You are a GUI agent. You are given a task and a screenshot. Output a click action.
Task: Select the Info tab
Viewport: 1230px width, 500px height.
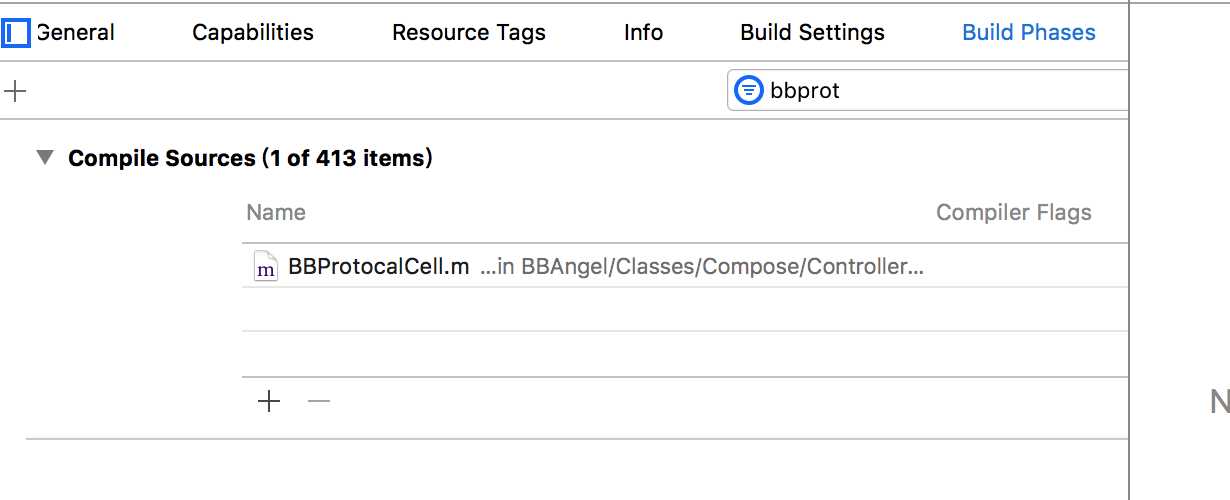(643, 32)
